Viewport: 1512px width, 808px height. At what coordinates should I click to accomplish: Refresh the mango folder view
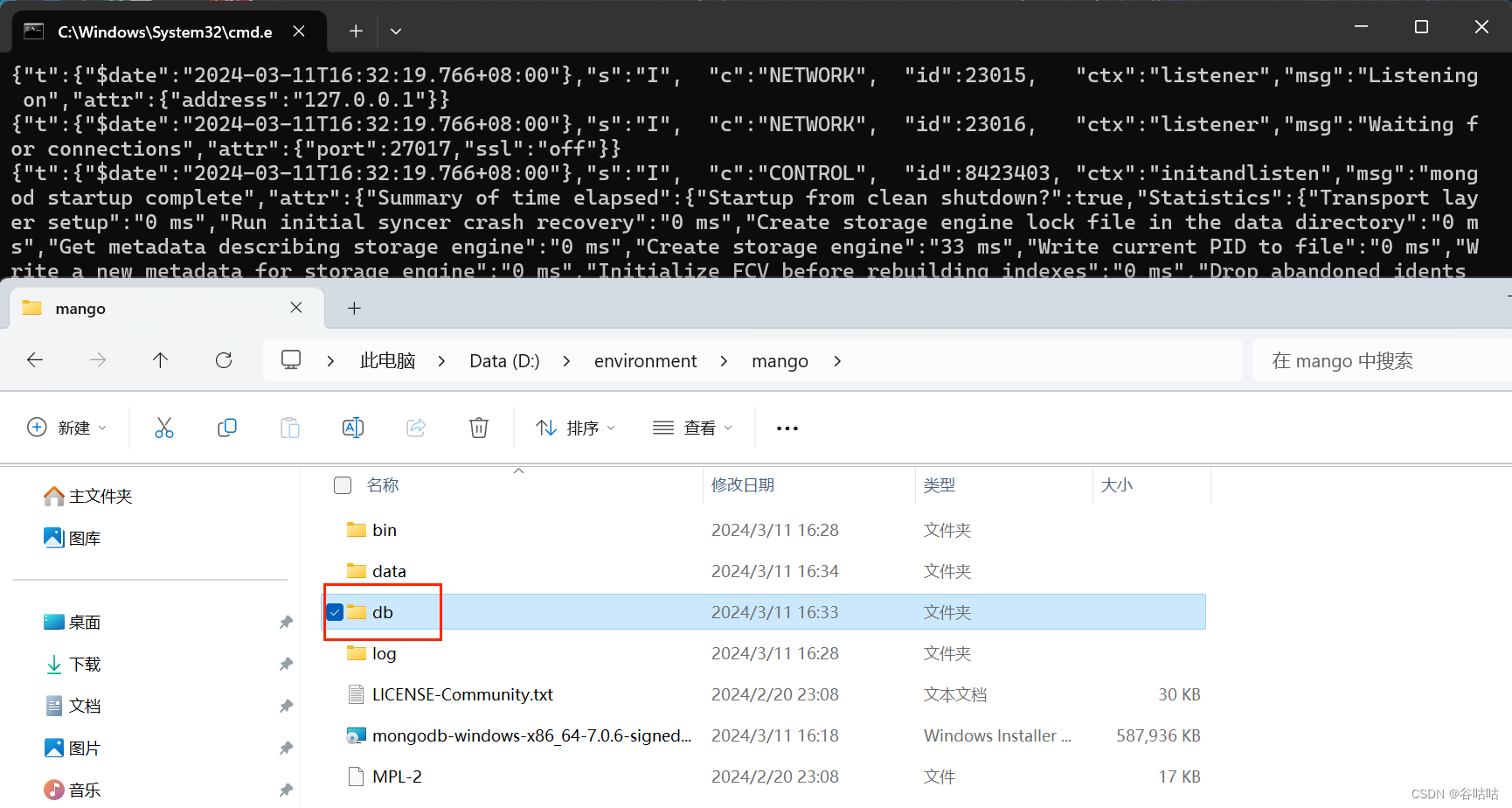click(224, 360)
